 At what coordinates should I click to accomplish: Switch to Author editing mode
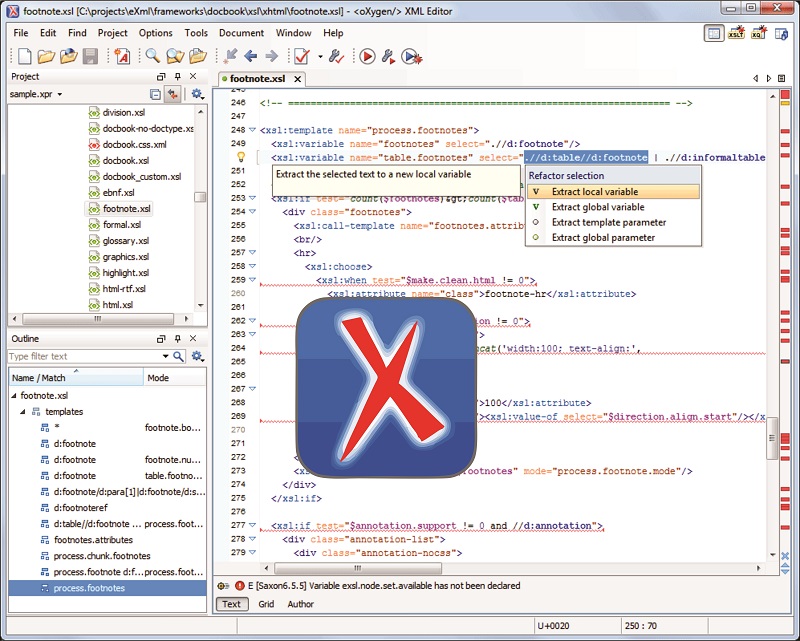(301, 604)
